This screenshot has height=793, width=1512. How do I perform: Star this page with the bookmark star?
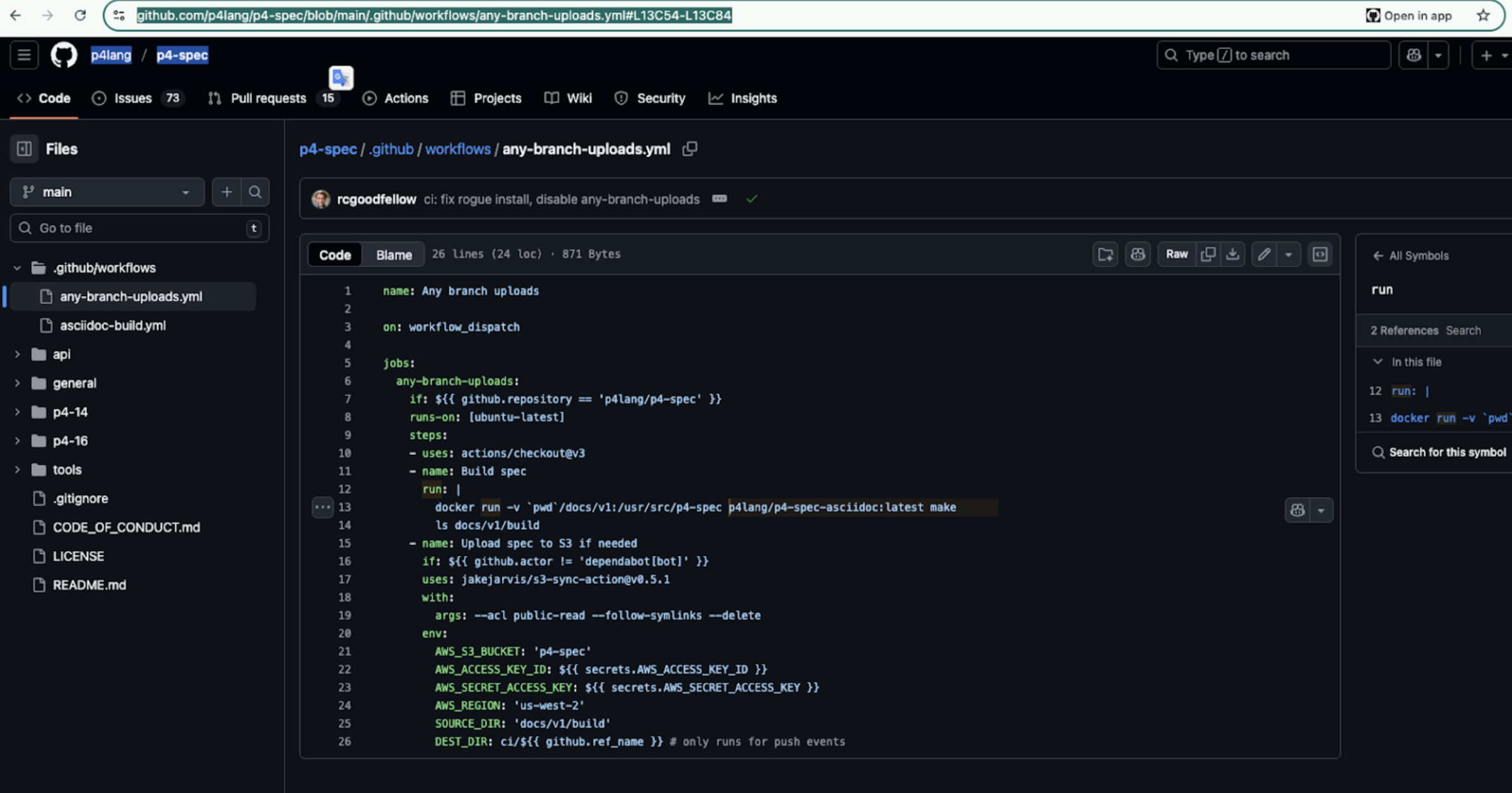tap(1483, 15)
